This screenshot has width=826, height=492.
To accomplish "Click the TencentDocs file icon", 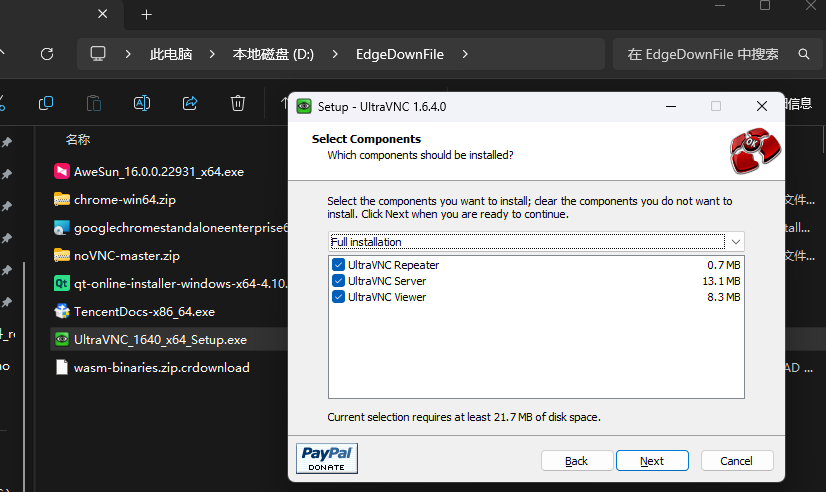I will [62, 311].
